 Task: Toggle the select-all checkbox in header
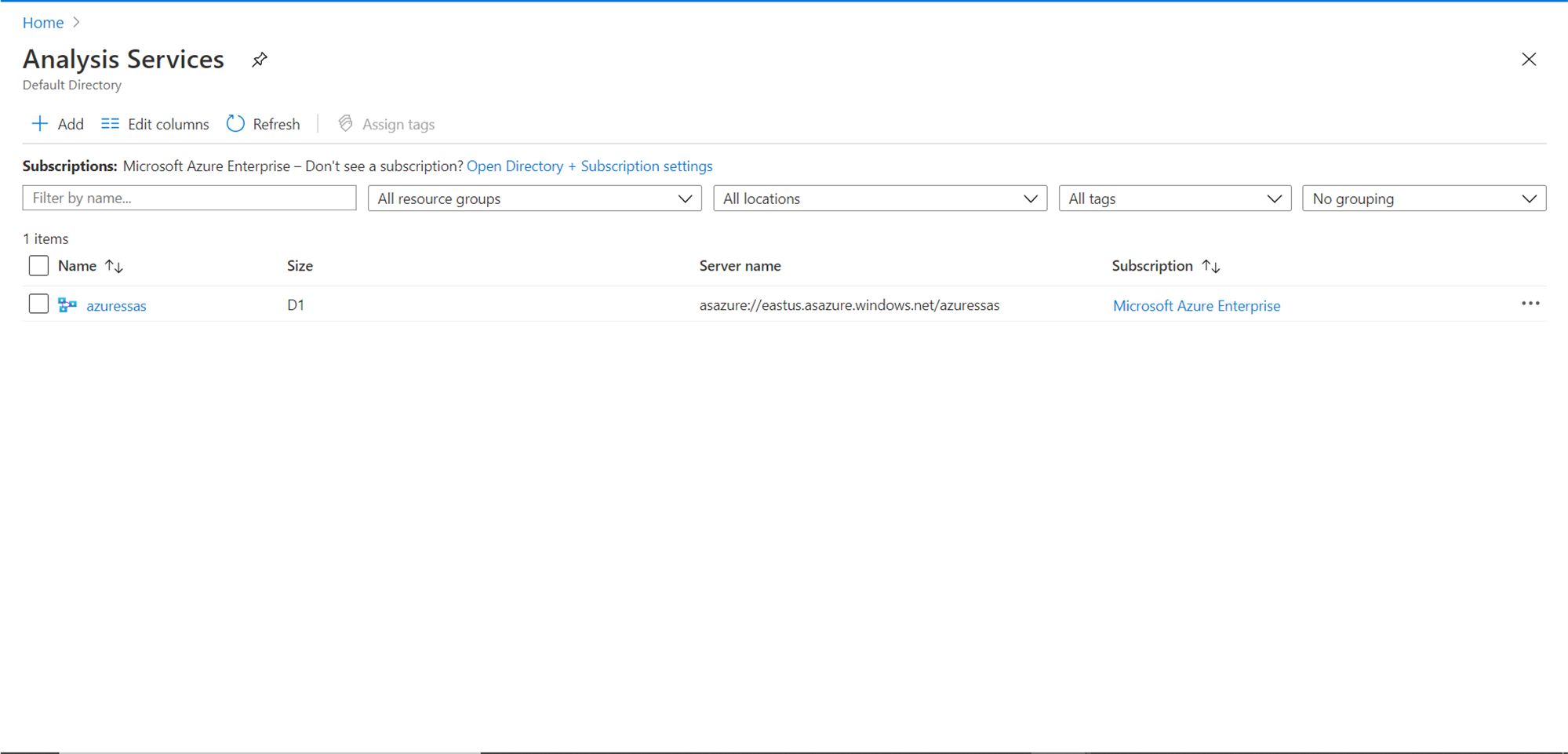pyautogui.click(x=38, y=266)
